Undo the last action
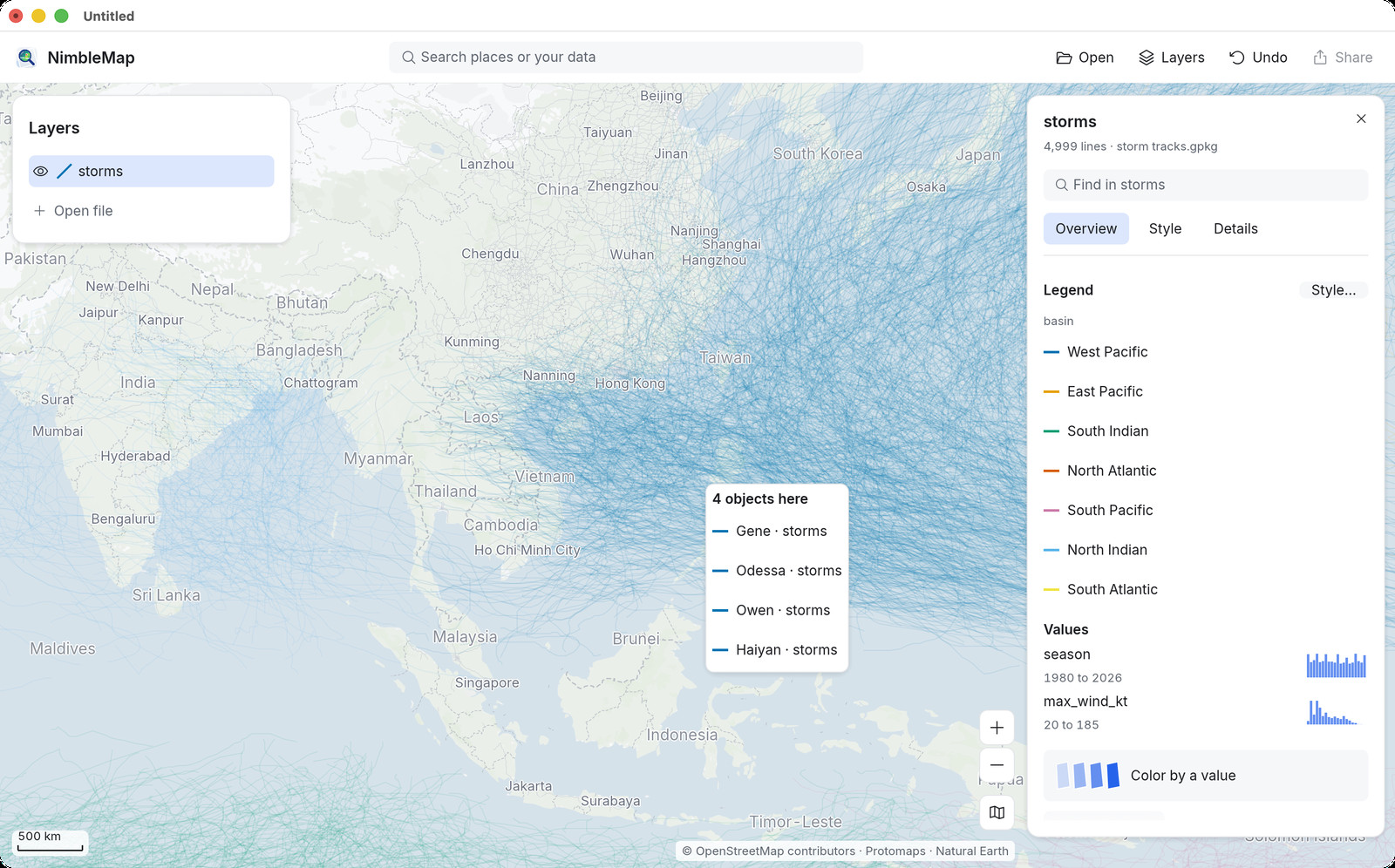Viewport: 1395px width, 868px height. (1258, 58)
